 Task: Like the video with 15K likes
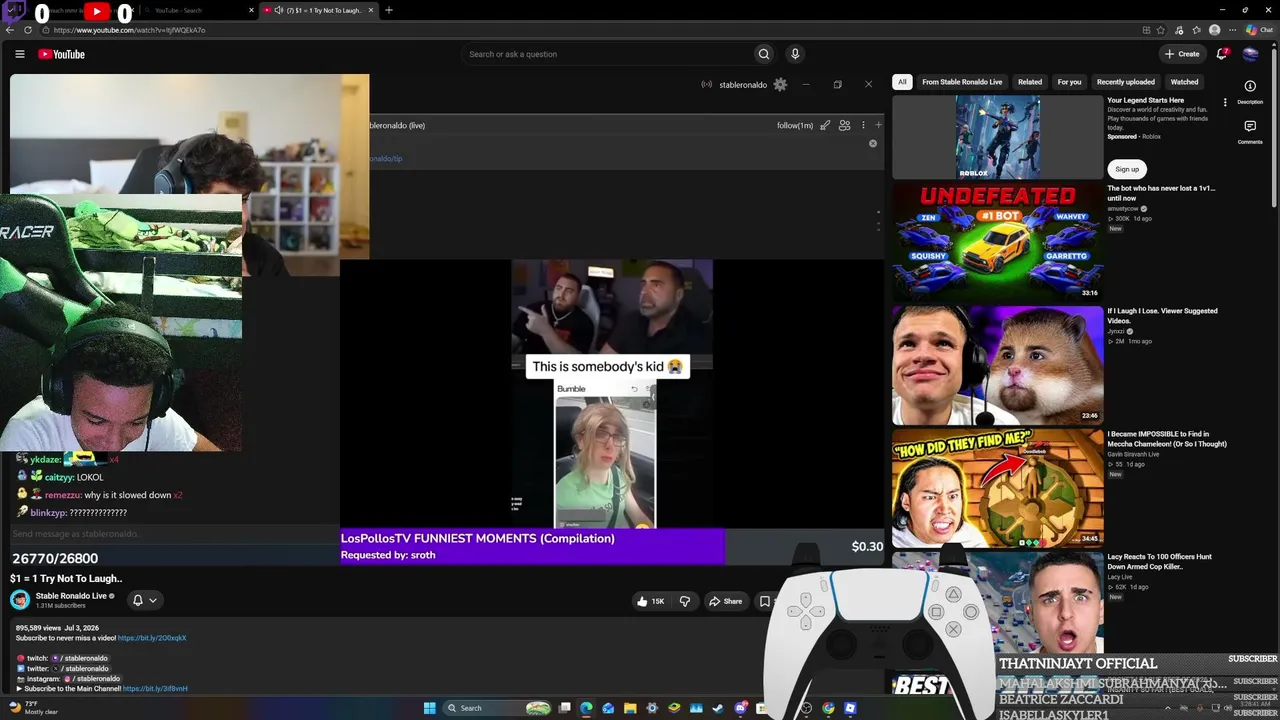tap(650, 601)
